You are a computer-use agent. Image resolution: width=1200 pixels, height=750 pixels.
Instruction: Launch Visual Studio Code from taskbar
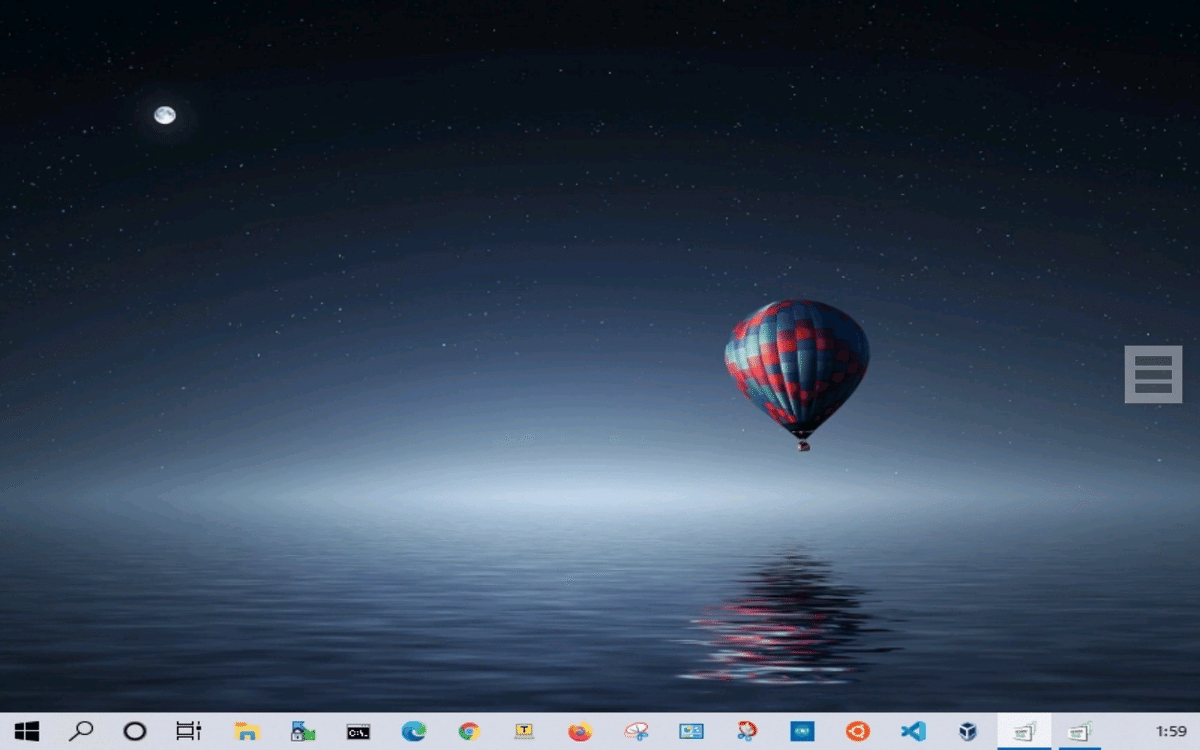[913, 732]
